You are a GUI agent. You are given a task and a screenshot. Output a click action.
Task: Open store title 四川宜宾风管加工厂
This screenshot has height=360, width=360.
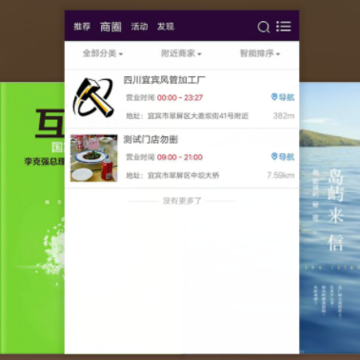(x=164, y=80)
